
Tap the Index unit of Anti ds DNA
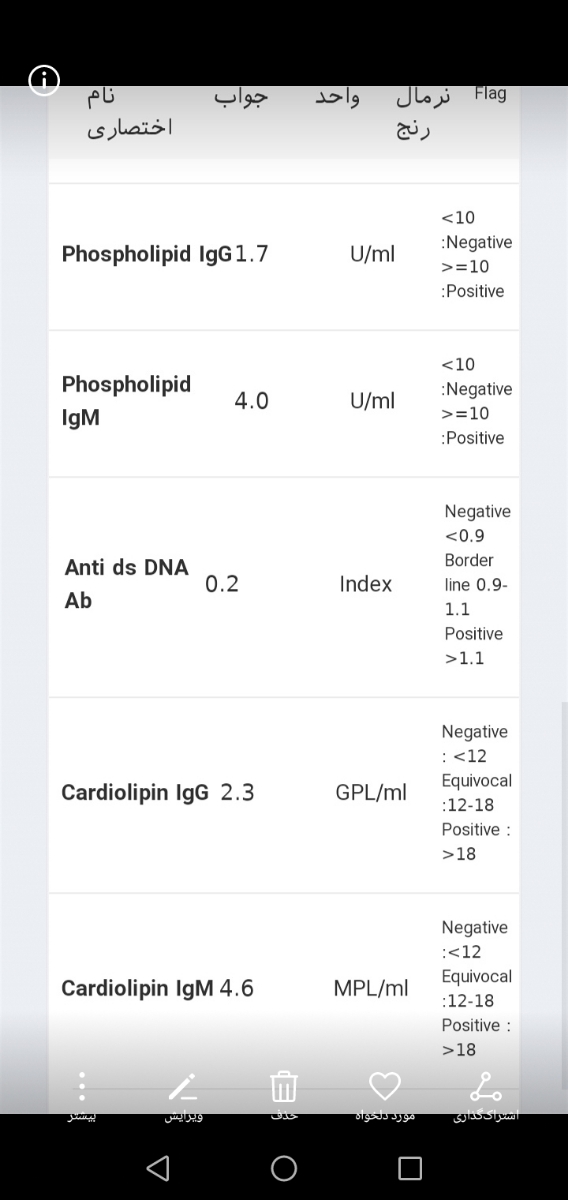tap(365, 584)
